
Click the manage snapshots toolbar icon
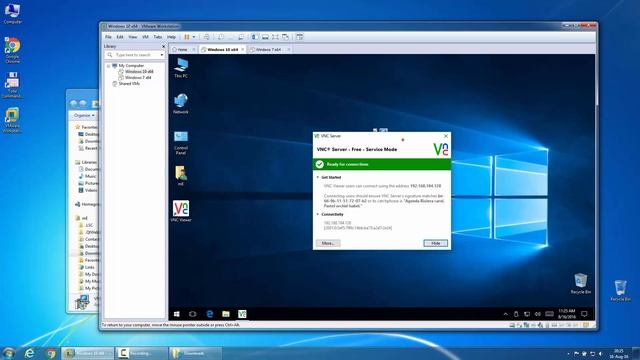pyautogui.click(x=241, y=37)
